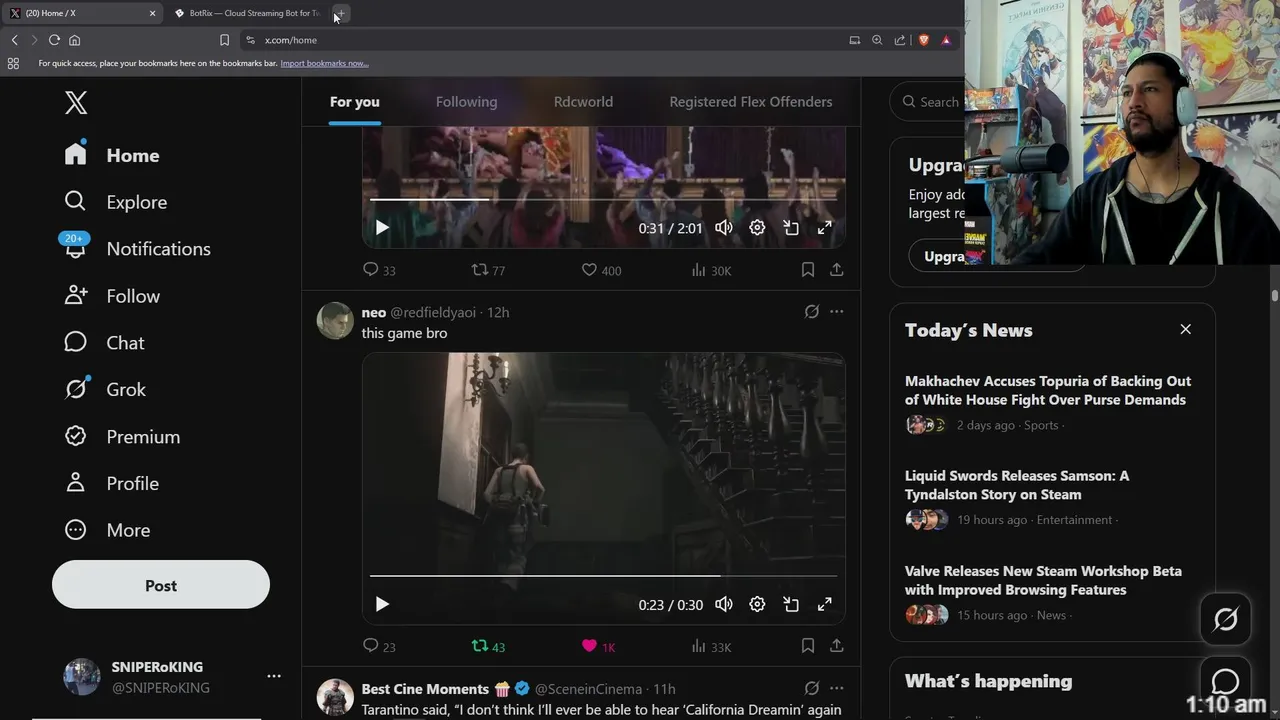1280x720 pixels.
Task: Open Grok from the sidebar
Action: tap(105, 389)
